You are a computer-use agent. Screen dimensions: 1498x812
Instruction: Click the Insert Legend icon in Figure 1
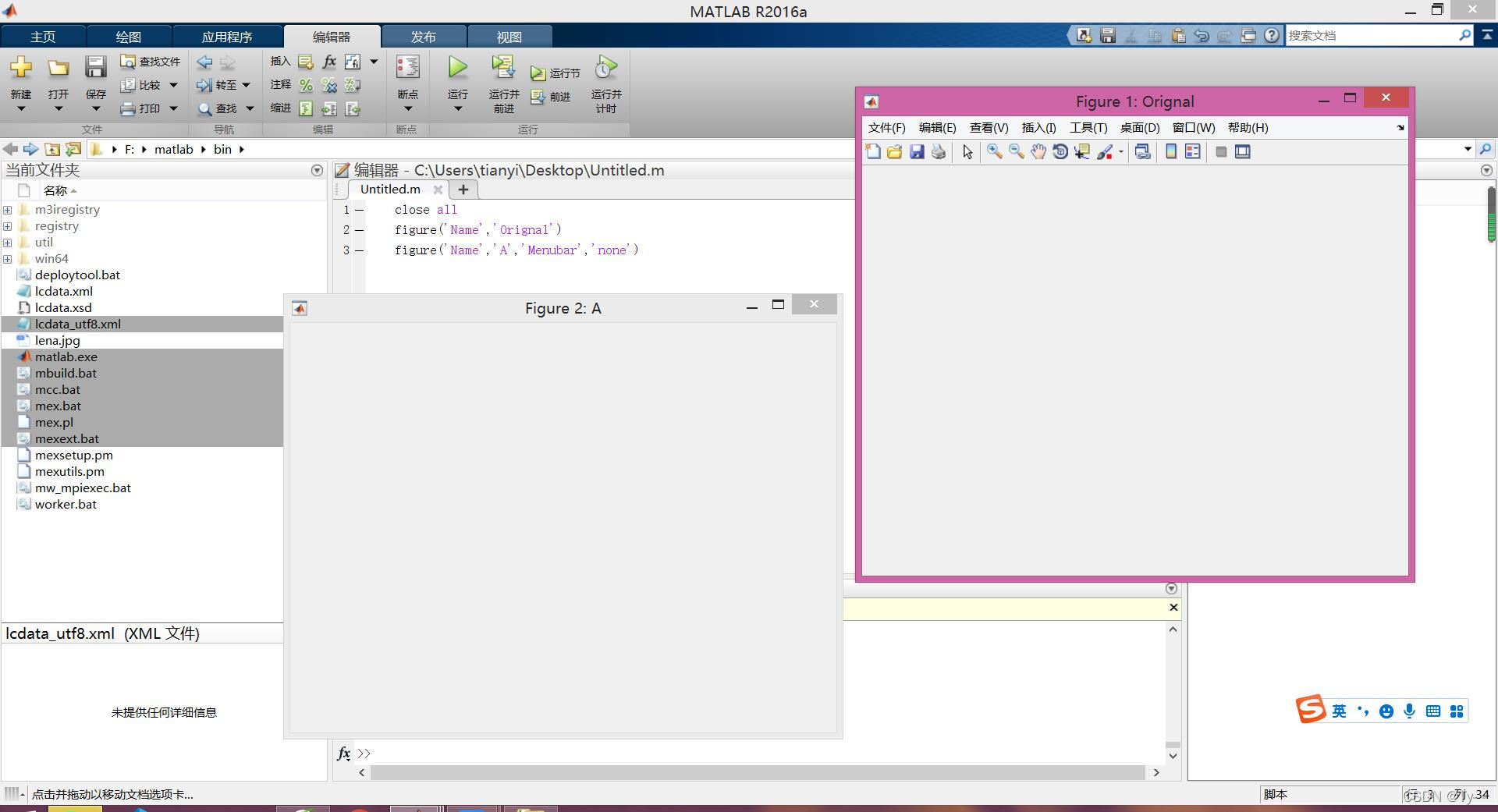1192,152
